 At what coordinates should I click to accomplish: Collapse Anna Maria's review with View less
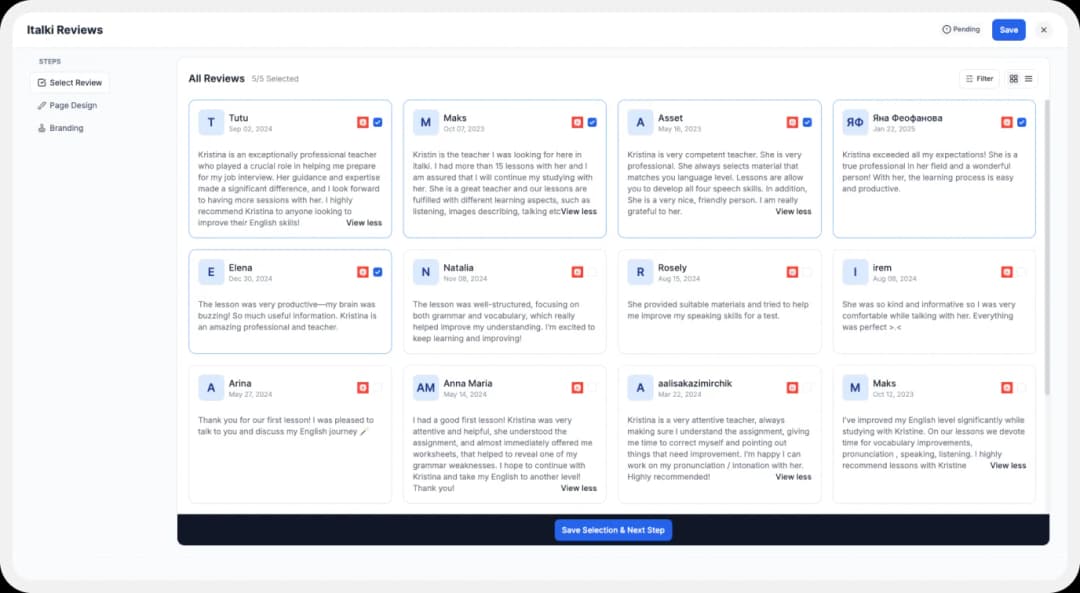578,487
